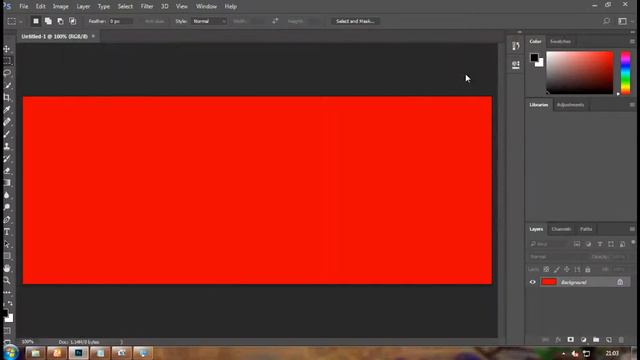
Task: Open the History panel icon
Action: click(x=516, y=46)
